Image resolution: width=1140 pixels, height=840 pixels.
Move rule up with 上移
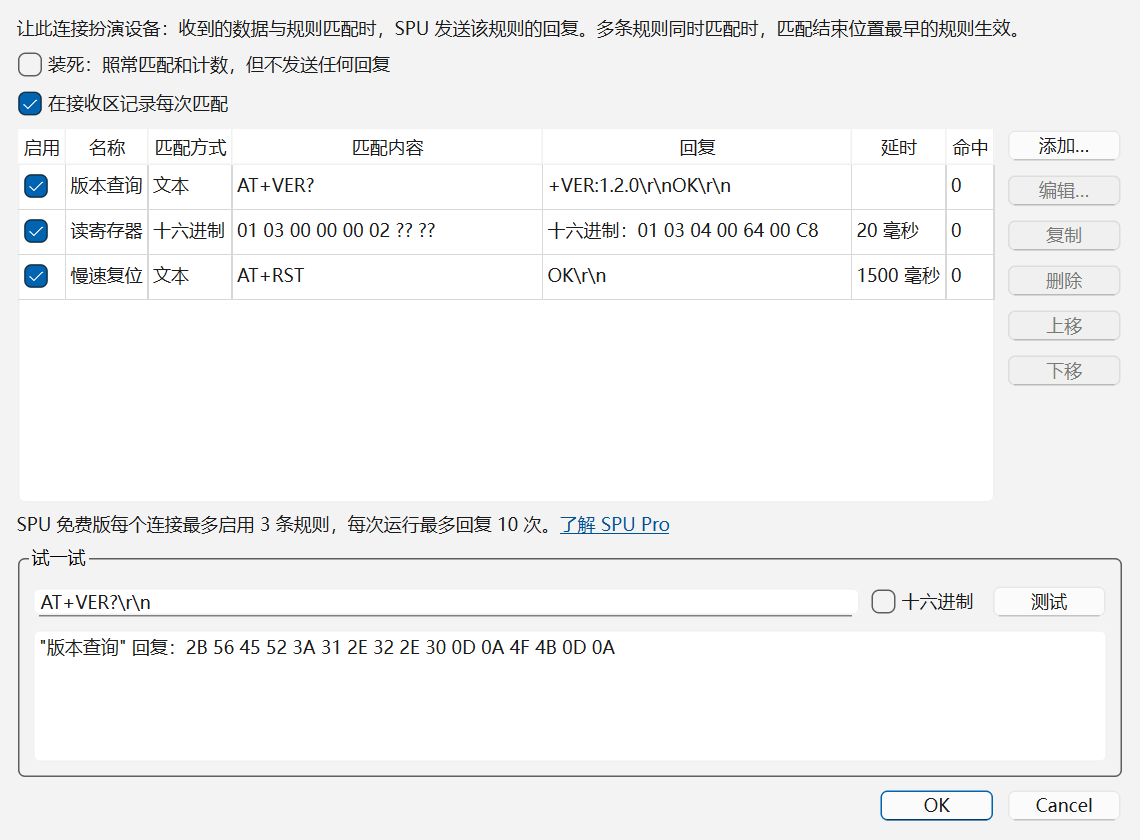pyautogui.click(x=1064, y=326)
